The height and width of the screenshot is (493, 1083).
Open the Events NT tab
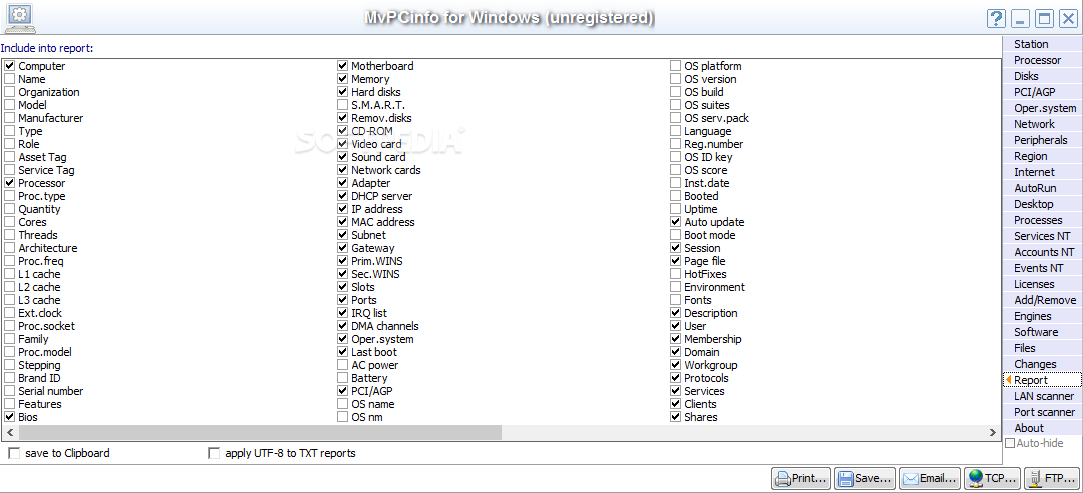coord(1042,268)
